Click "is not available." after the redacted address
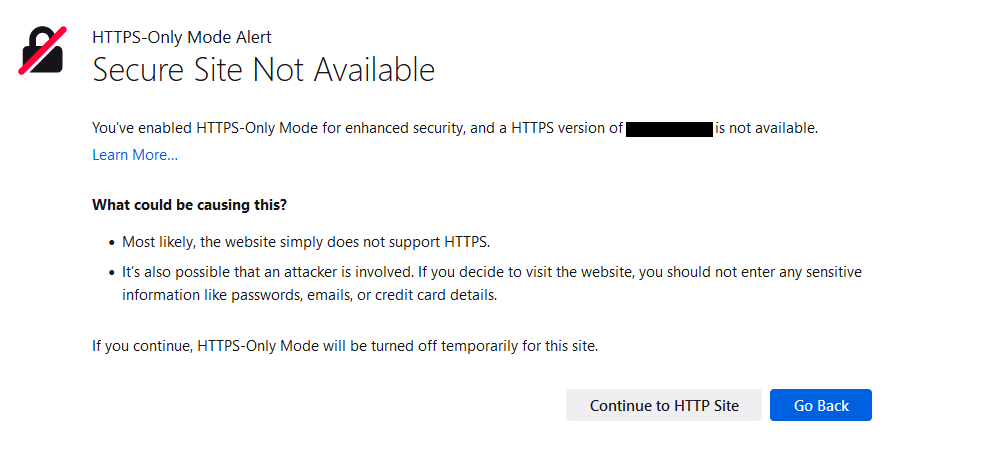Image resolution: width=990 pixels, height=457 pixels. pyautogui.click(x=766, y=129)
